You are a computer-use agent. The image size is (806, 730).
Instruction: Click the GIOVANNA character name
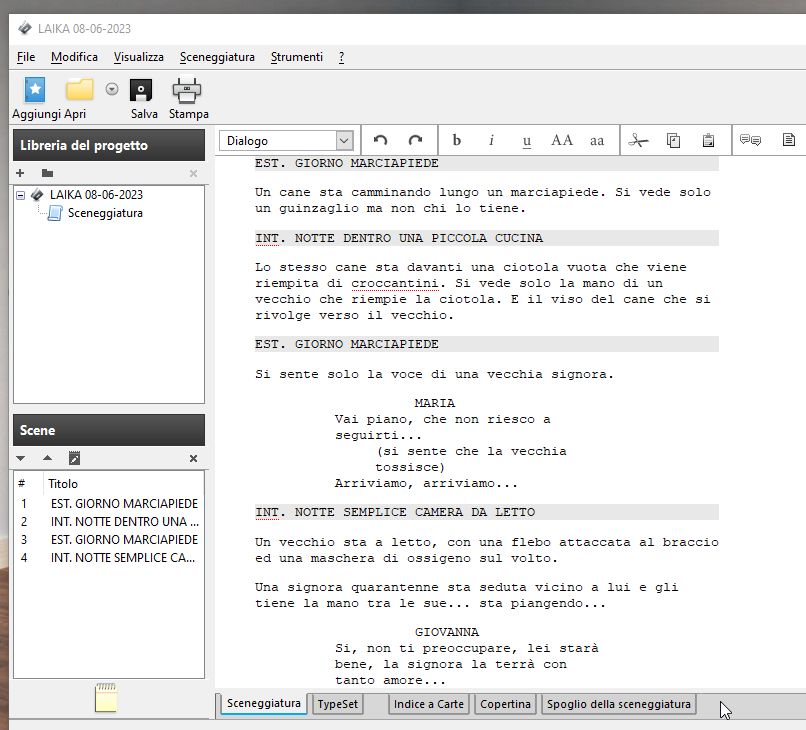pos(447,632)
